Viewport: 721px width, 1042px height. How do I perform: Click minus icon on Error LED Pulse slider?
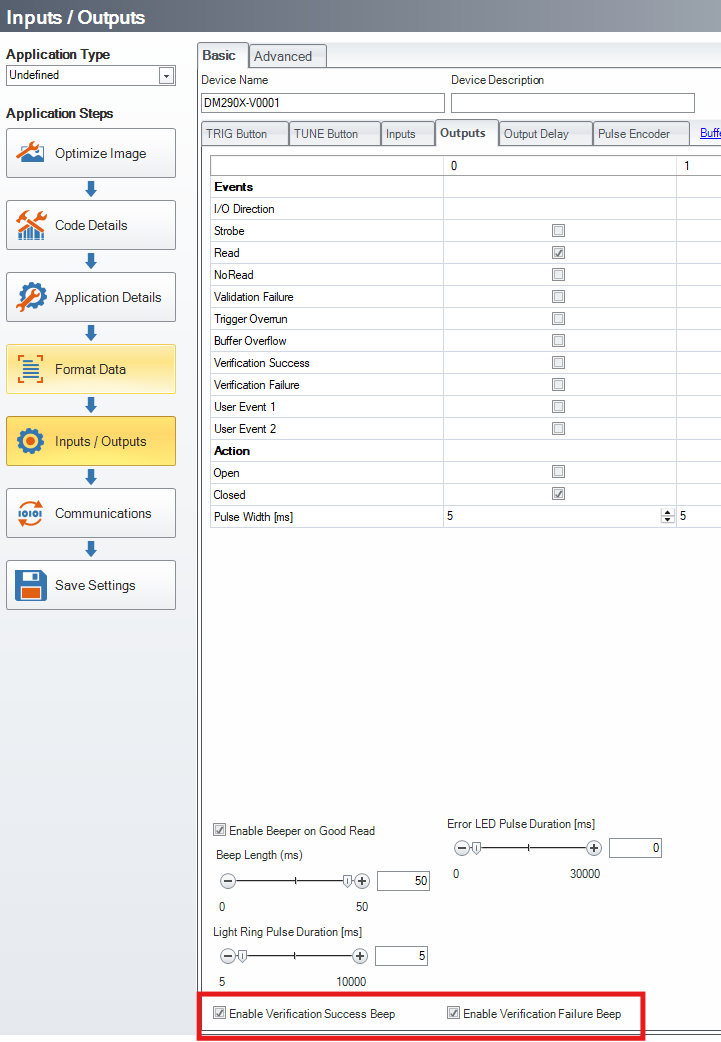point(461,848)
